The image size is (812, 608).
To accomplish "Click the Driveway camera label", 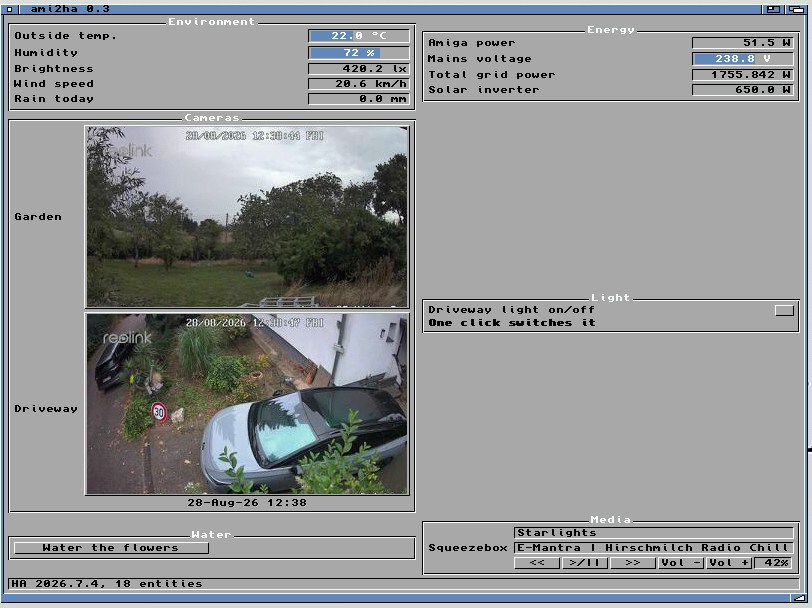I will 46,409.
